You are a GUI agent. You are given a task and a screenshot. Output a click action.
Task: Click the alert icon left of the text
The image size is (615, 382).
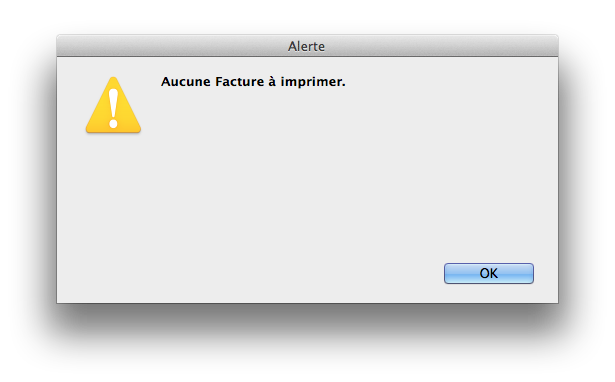click(x=113, y=105)
